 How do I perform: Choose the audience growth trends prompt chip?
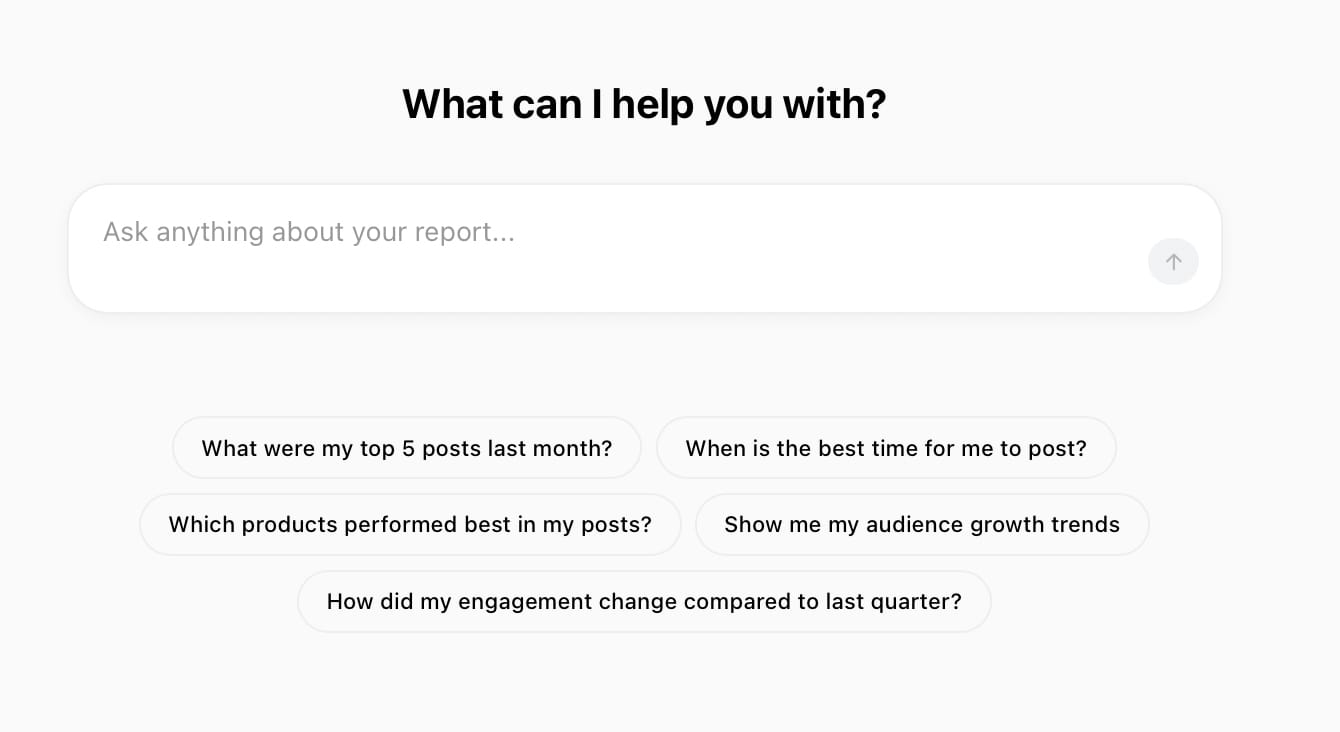(922, 524)
